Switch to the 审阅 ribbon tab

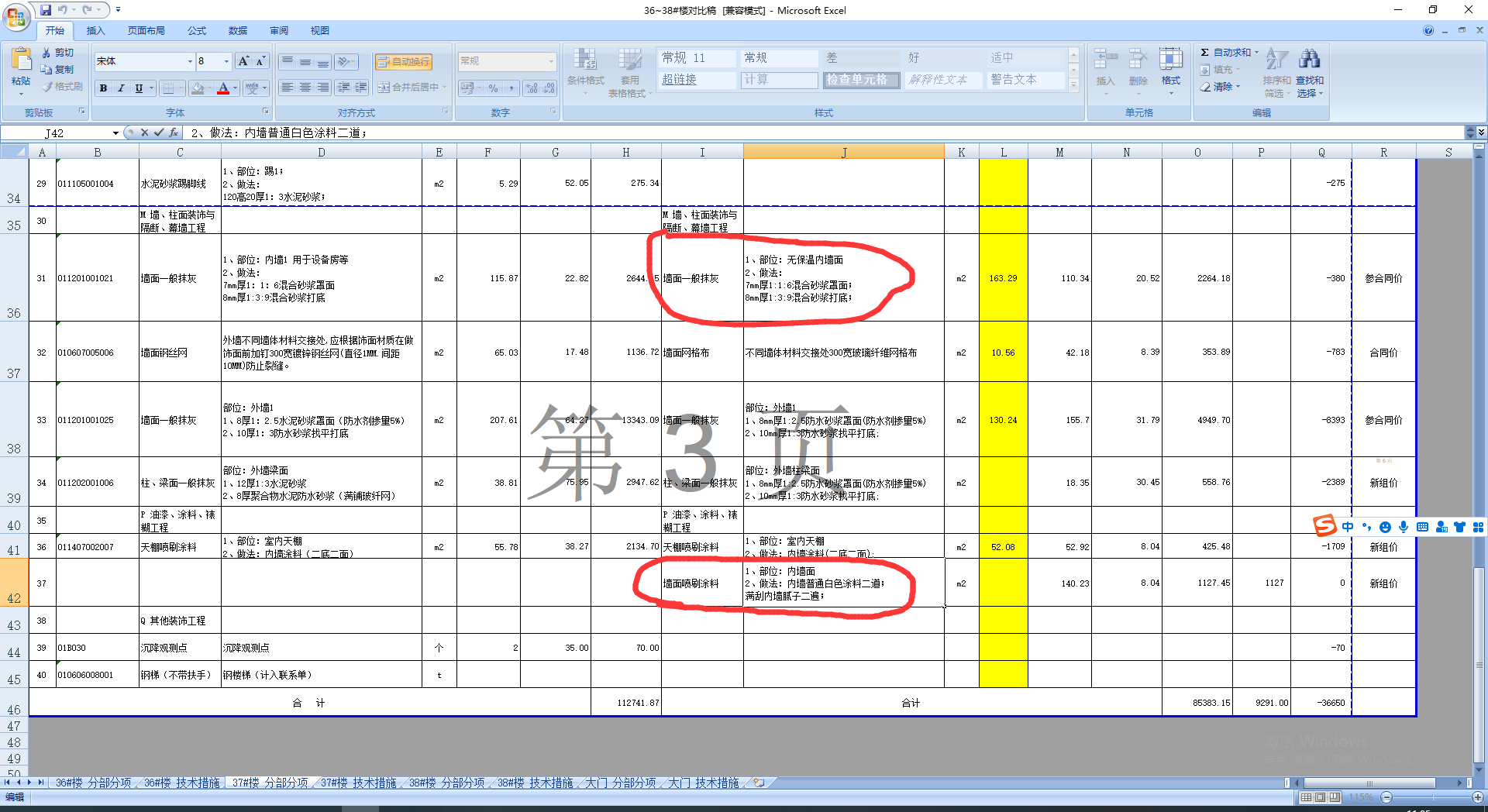pyautogui.click(x=279, y=31)
